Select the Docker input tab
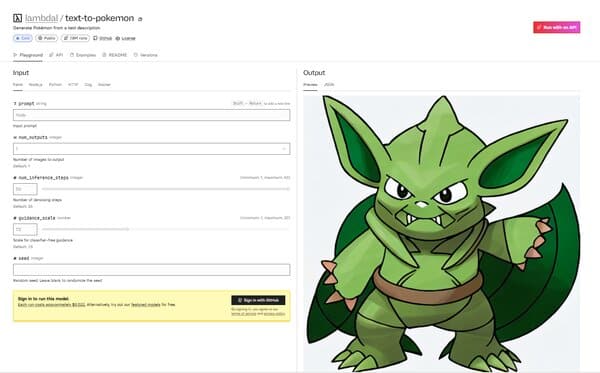The width and height of the screenshot is (600, 373). point(104,85)
